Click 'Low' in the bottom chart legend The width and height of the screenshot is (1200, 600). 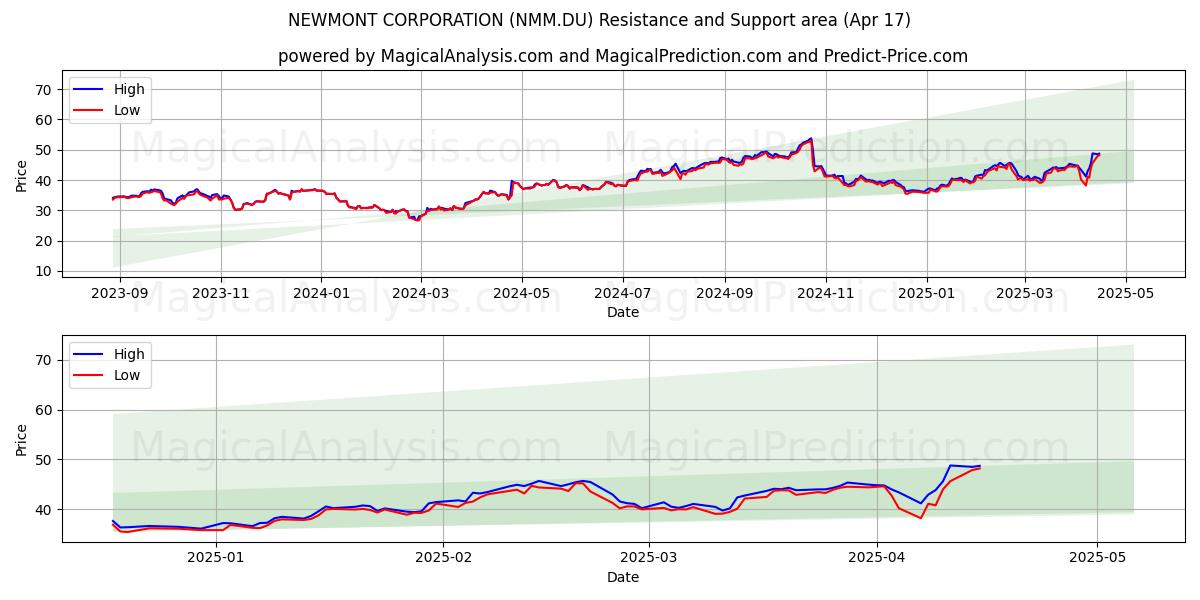127,375
